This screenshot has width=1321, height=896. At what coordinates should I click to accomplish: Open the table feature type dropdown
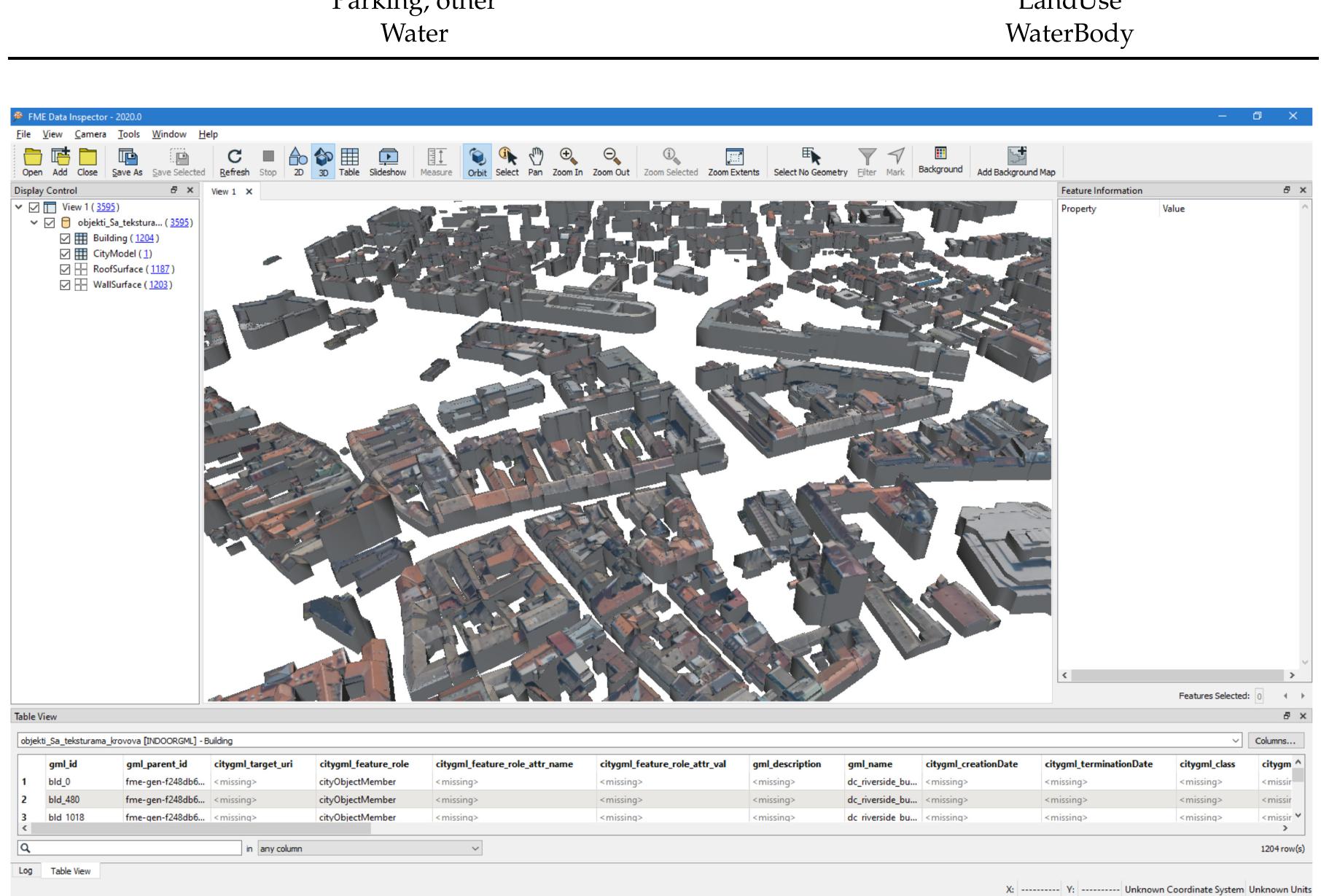(x=1236, y=741)
